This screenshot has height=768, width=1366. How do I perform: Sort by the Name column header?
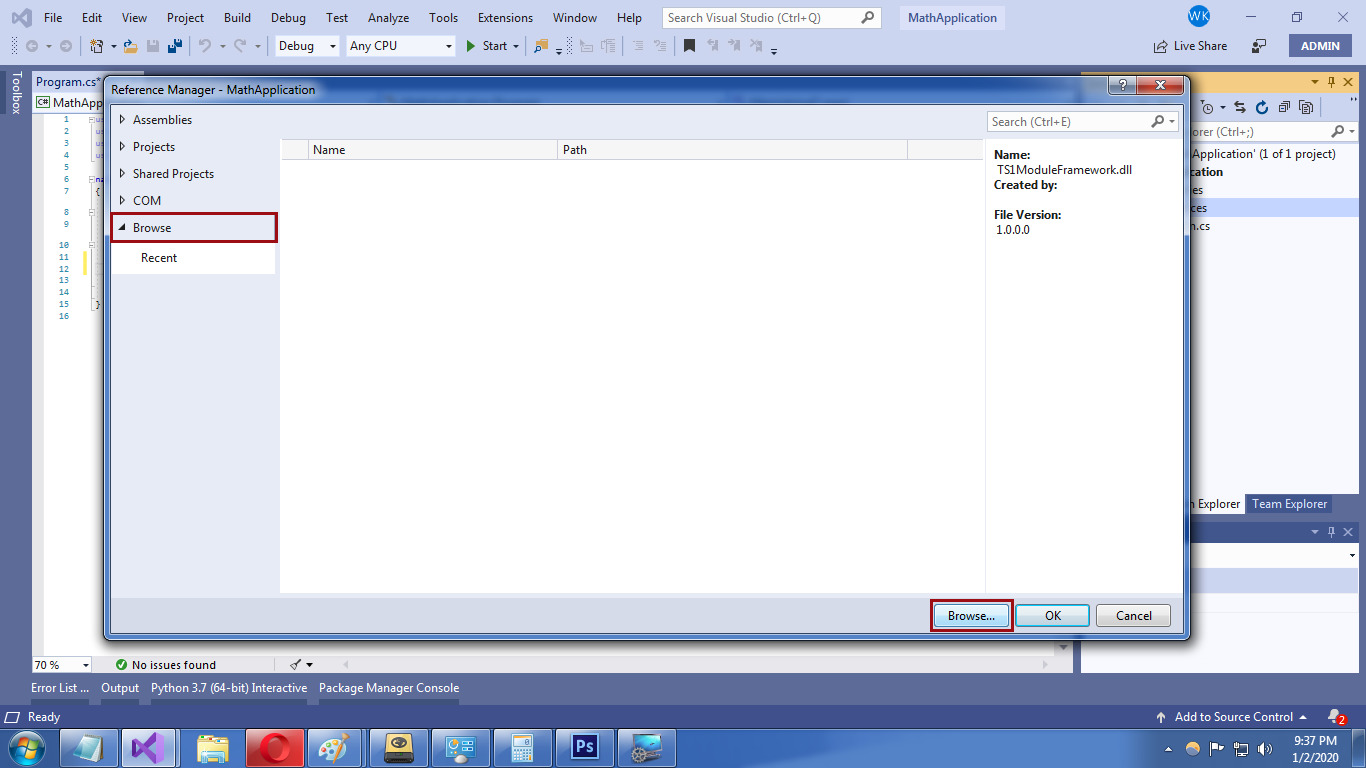point(432,150)
